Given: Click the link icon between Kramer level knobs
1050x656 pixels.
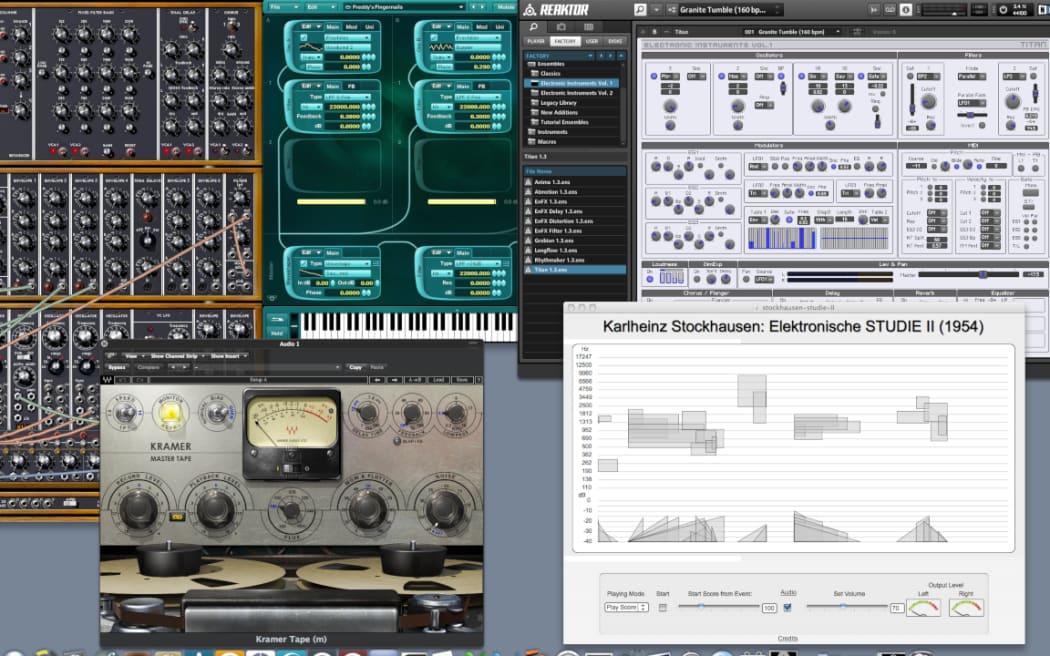Looking at the screenshot, I should tap(177, 516).
